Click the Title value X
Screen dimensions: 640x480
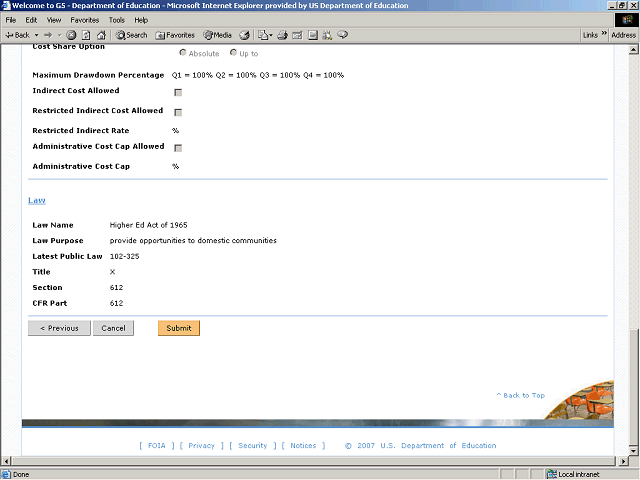click(x=113, y=272)
